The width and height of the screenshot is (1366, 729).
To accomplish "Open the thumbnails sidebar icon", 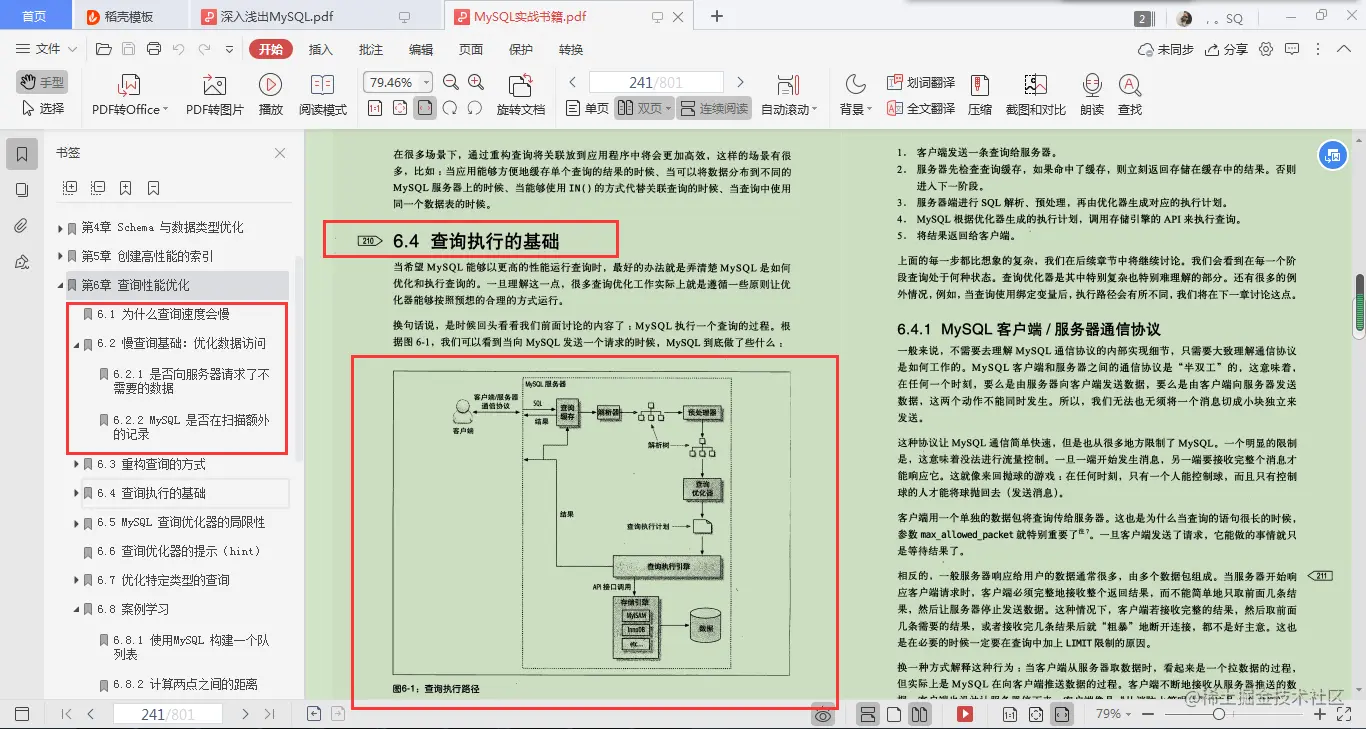I will point(22,190).
